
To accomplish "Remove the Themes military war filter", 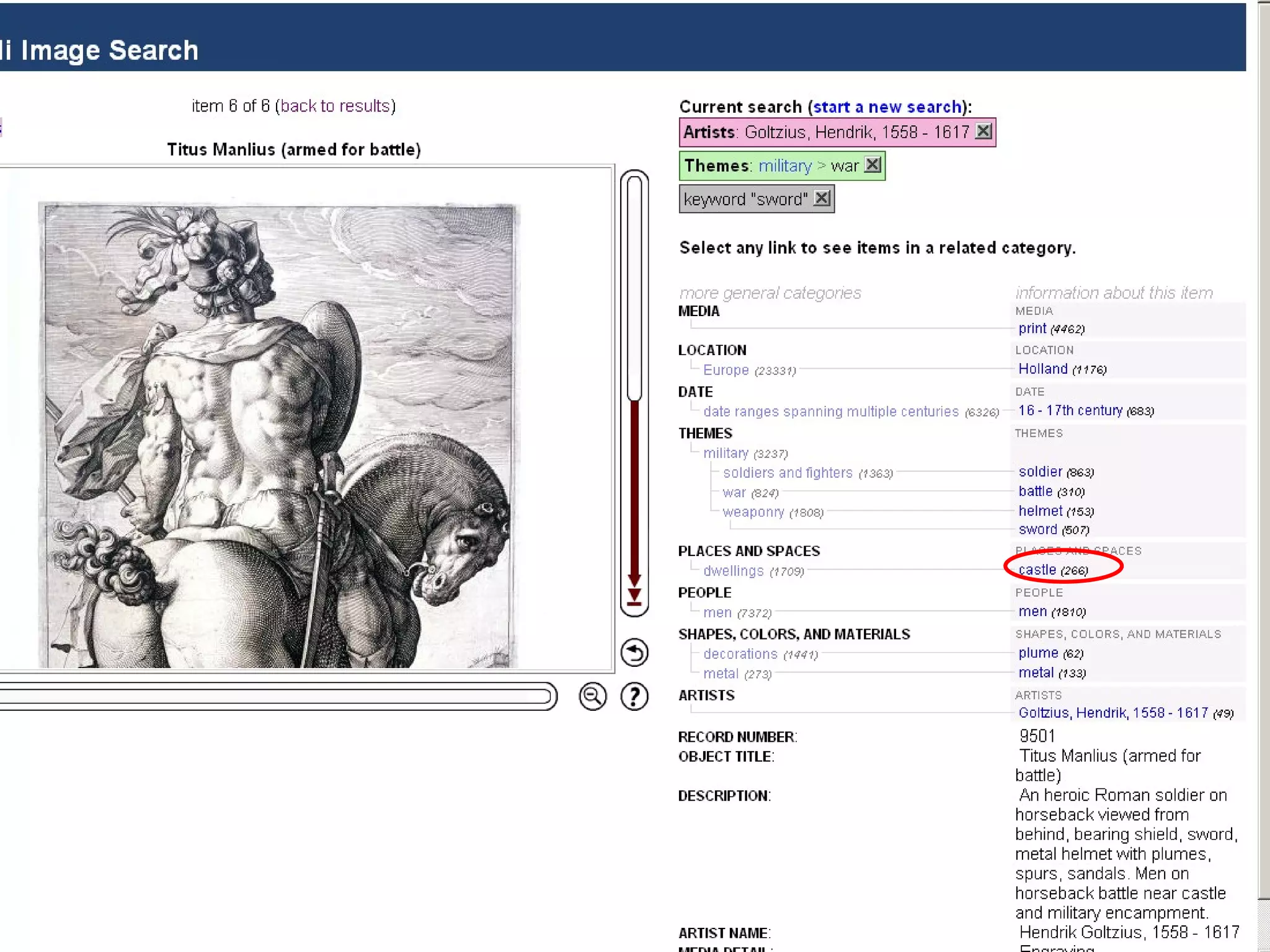I will tap(873, 165).
